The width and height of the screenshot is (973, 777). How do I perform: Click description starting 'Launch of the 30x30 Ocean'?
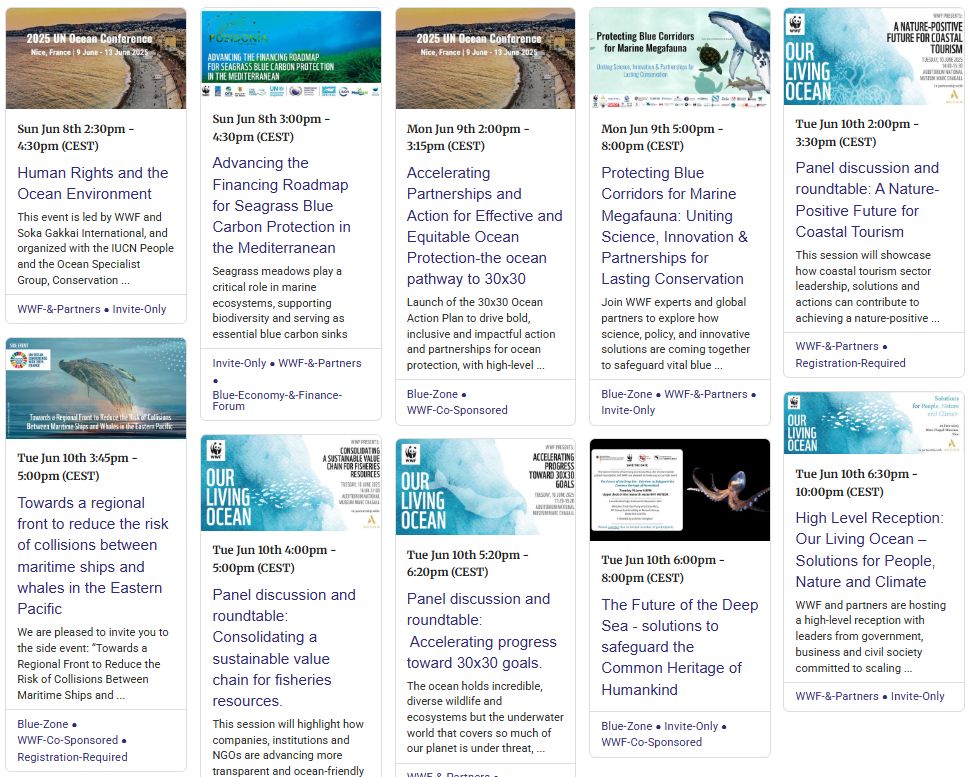coord(481,334)
